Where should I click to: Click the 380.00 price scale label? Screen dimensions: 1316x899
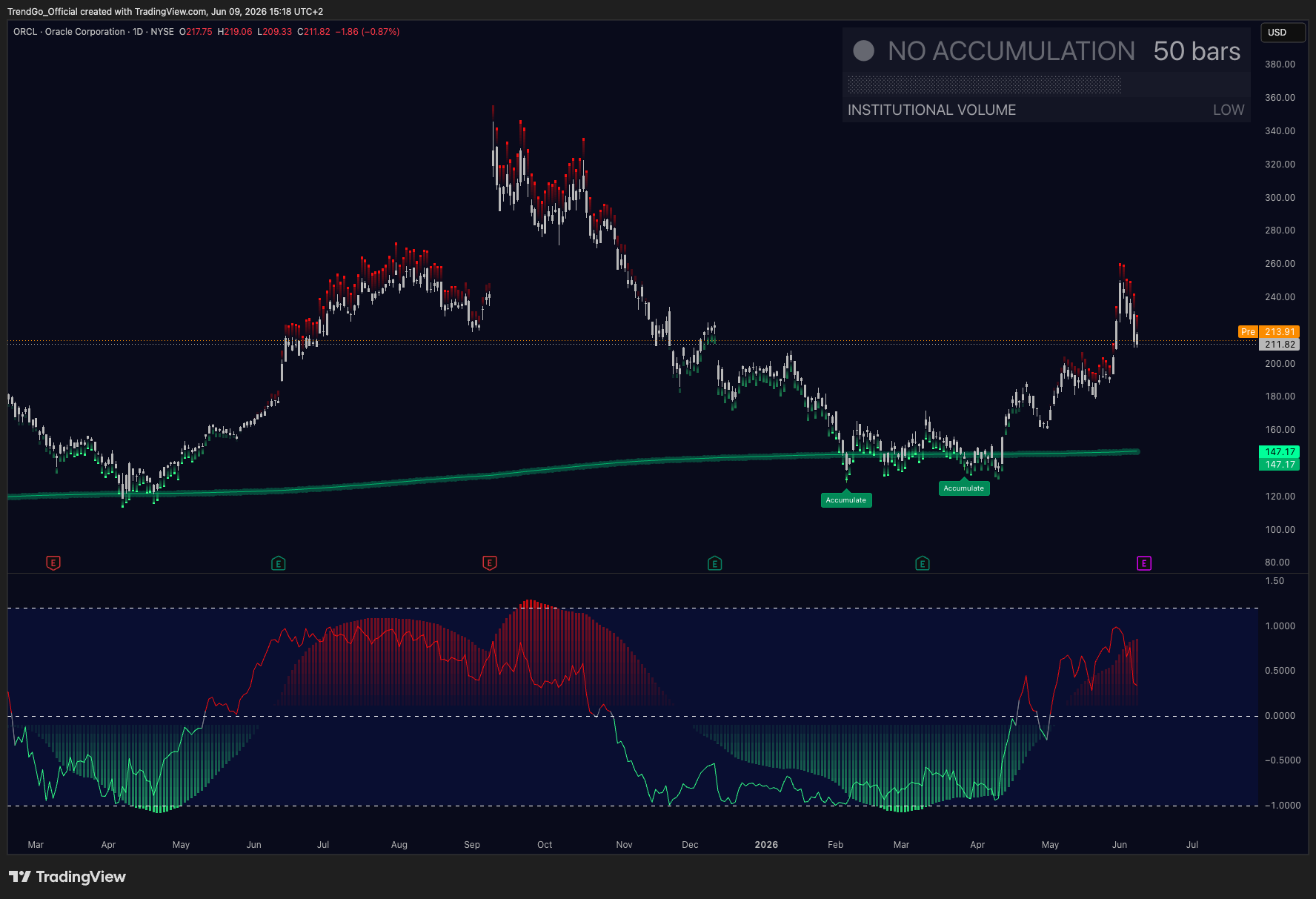(x=1280, y=64)
